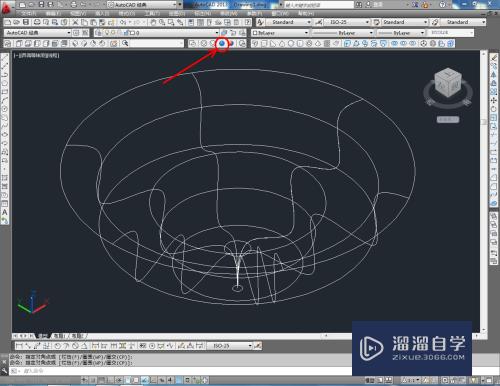This screenshot has height=386, width=500.
Task: Click the 3D Move tool
Action: 423,43
